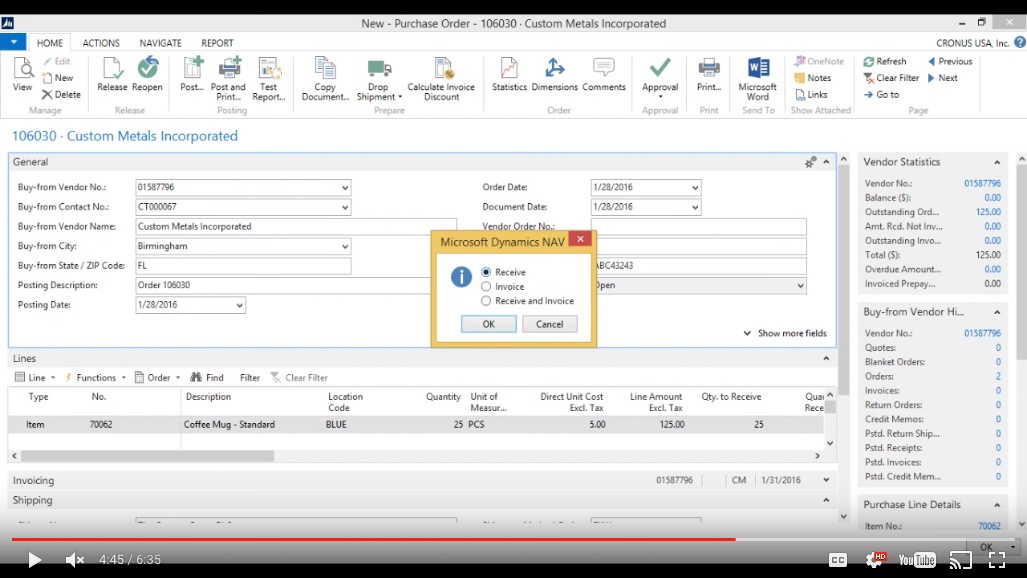Print the purchase order
The width and height of the screenshot is (1027, 578).
coord(709,74)
